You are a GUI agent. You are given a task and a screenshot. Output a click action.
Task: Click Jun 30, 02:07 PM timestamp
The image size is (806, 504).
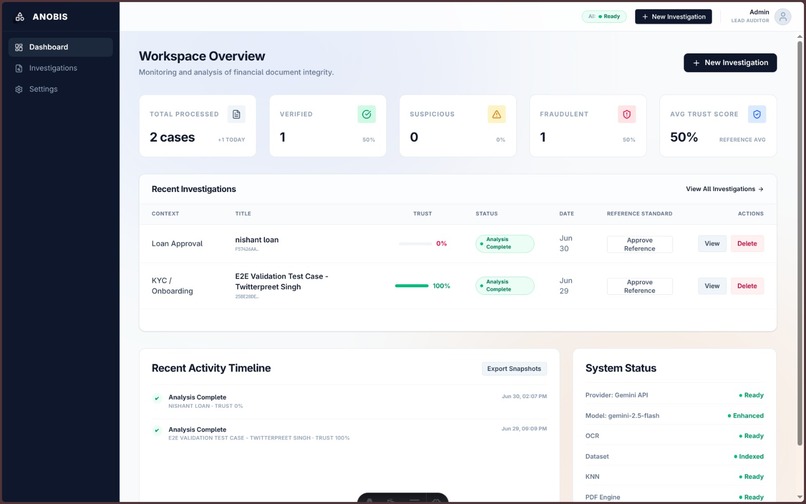tap(524, 397)
